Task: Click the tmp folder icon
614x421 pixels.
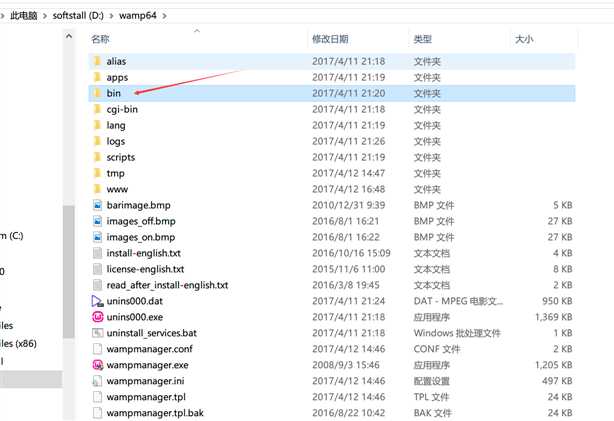Action: [x=98, y=173]
